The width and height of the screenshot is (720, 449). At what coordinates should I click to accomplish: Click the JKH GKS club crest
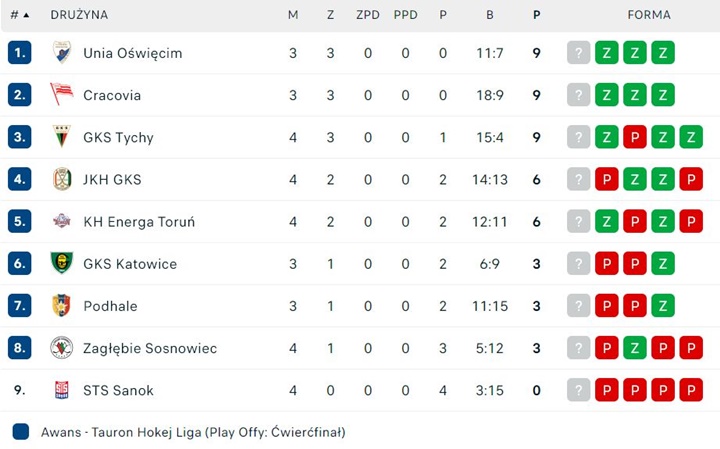pos(62,179)
